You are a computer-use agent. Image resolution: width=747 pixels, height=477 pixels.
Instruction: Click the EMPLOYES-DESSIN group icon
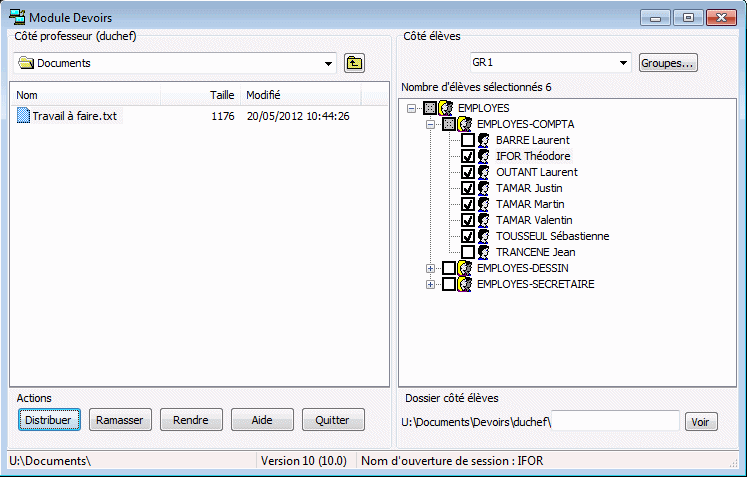coord(465,268)
